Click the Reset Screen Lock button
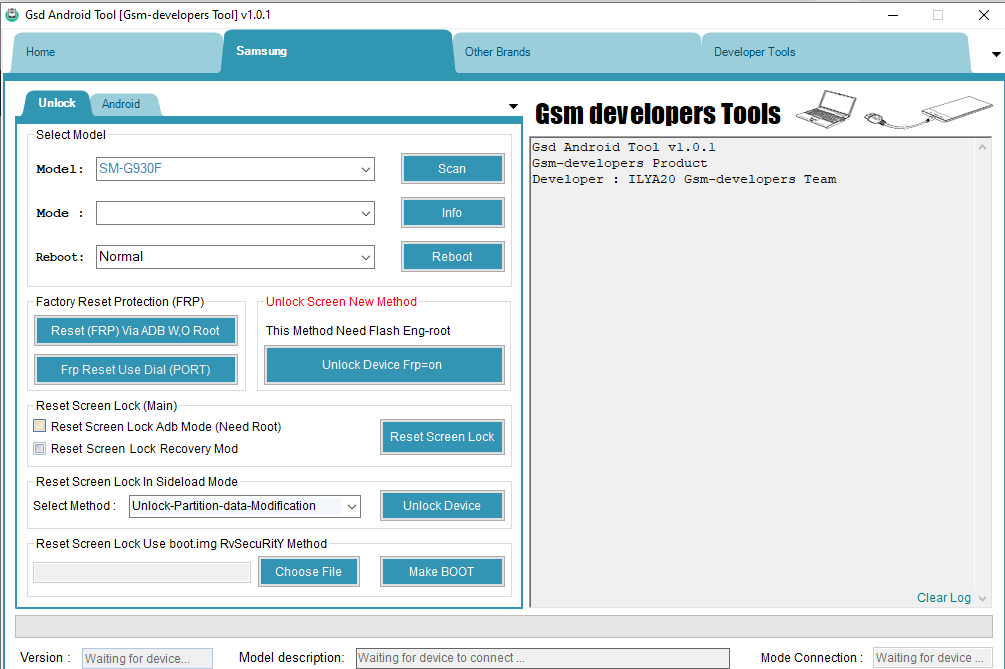 442,436
